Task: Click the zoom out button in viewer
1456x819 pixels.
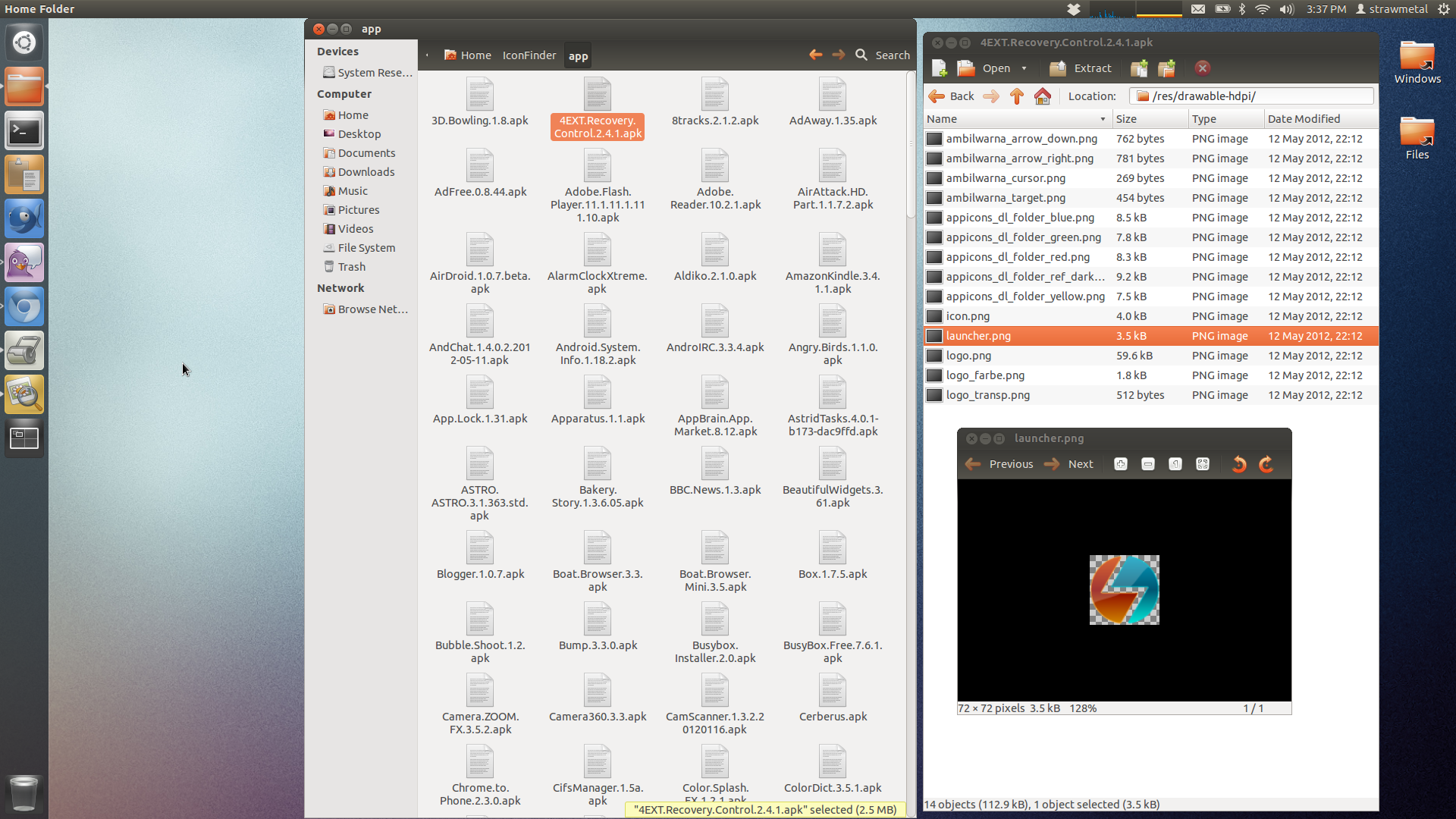Action: 1148,464
